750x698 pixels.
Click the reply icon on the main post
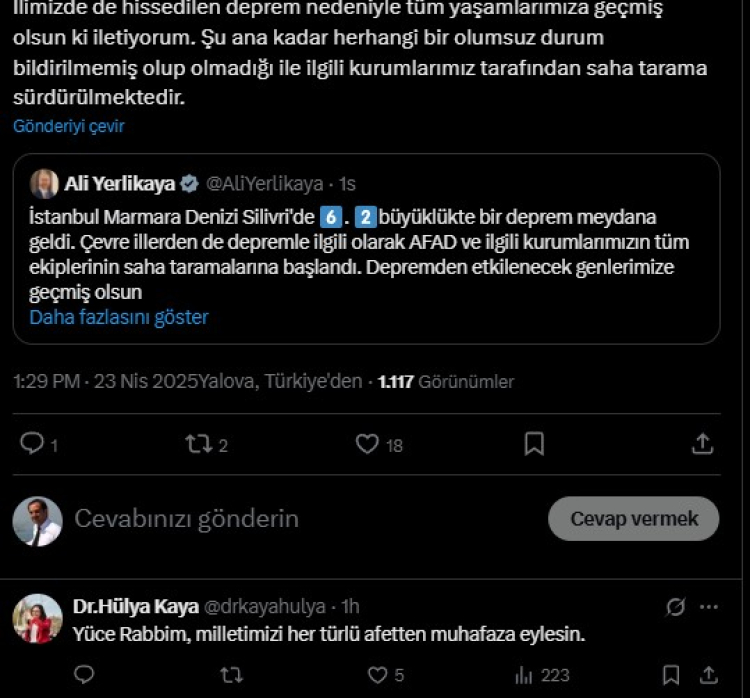(x=32, y=443)
